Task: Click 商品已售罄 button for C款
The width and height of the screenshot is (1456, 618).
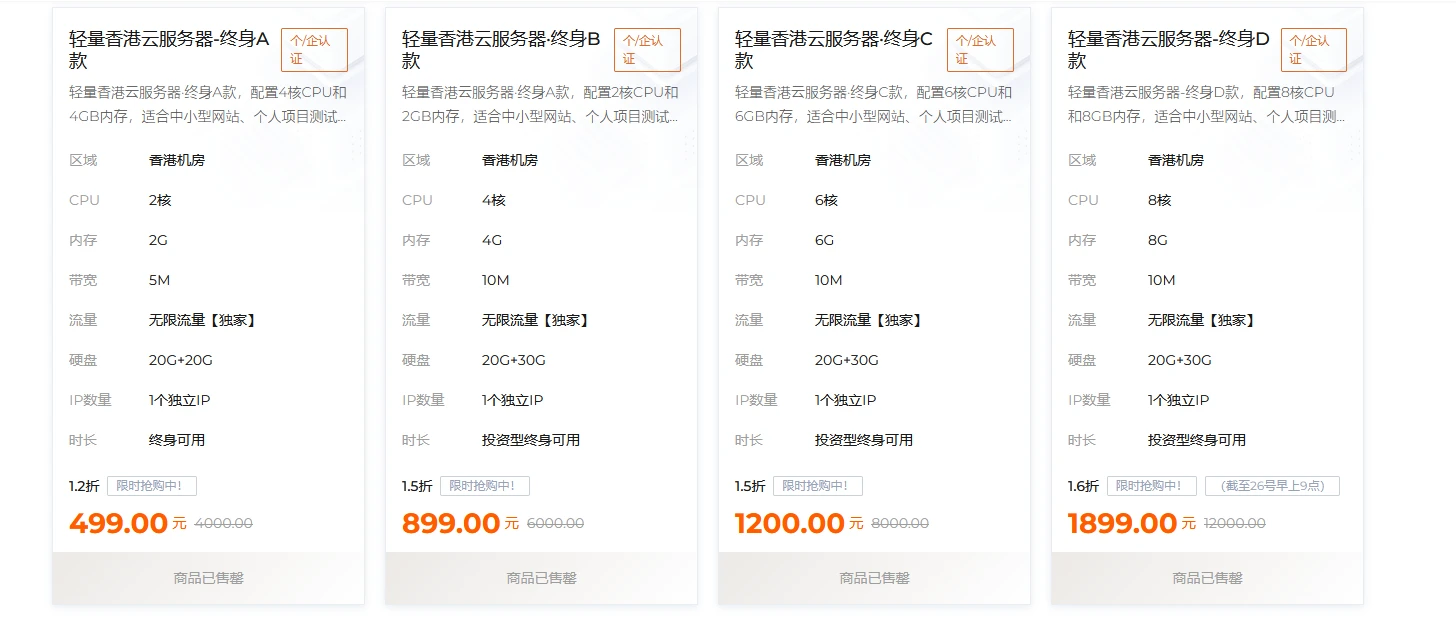Action: click(x=874, y=578)
